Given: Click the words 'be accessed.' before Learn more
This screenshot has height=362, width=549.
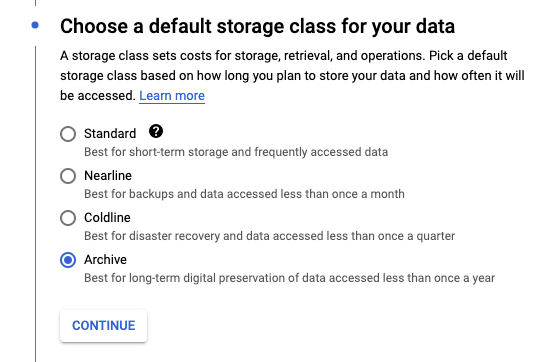Looking at the screenshot, I should pos(98,96).
